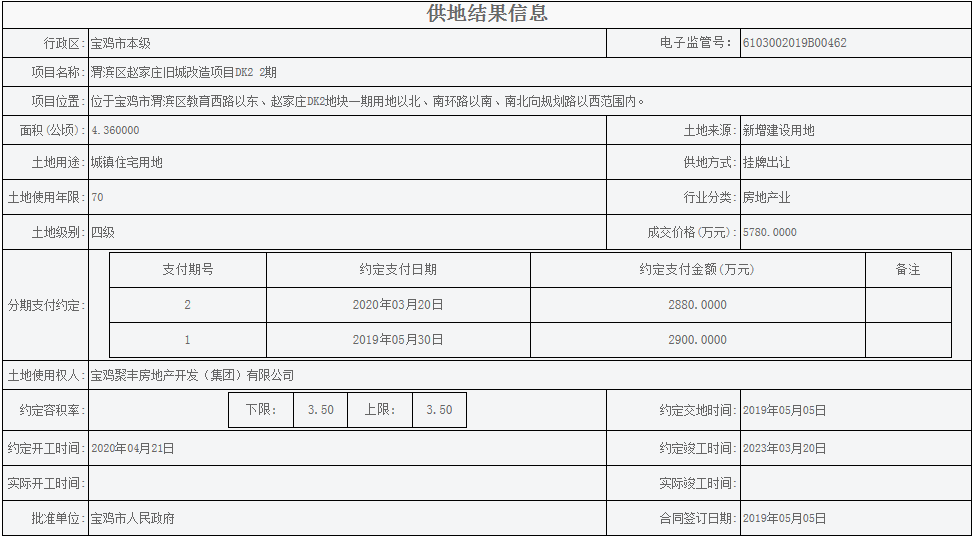The height and width of the screenshot is (538, 974).
Task: Select the 约定竣工时间 date 2023年03月20日
Action: 784,449
